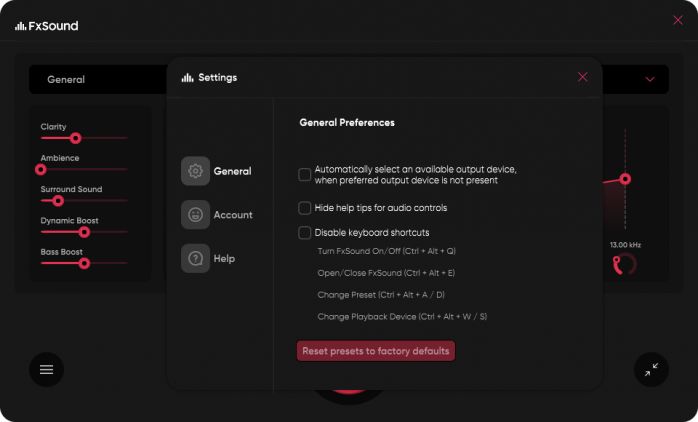
Task: Click the 13.00 kHz frequency label
Action: [625, 245]
